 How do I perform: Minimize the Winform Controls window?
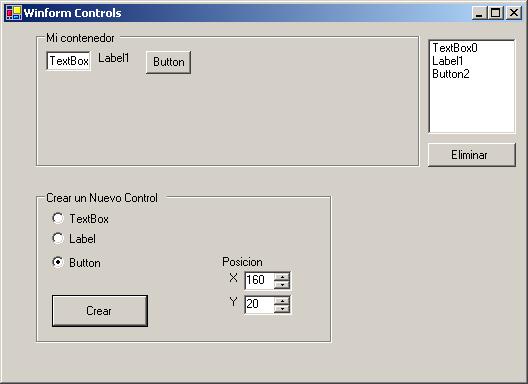479,13
